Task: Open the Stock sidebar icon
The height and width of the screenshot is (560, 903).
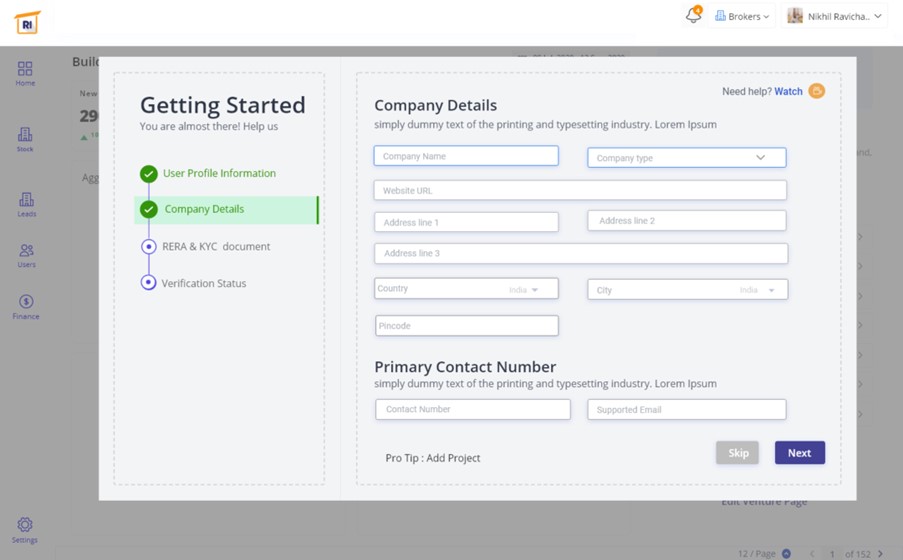Action: [25, 139]
